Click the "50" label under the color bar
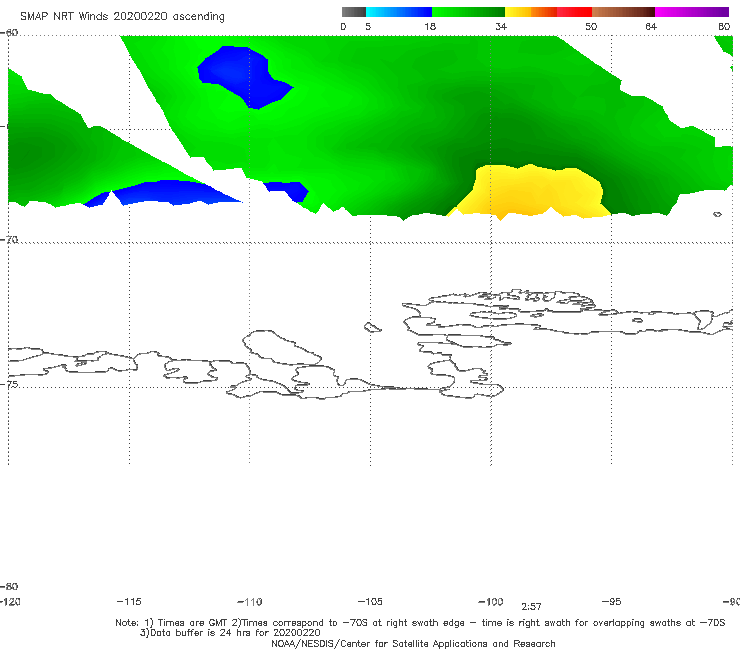The image size is (740, 650). 591,27
